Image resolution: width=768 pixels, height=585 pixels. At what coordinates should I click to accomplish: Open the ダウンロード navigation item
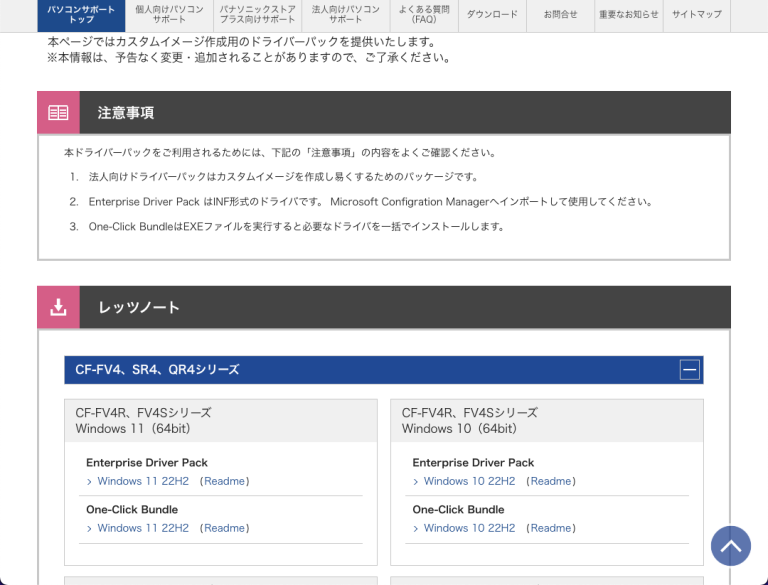point(492,15)
